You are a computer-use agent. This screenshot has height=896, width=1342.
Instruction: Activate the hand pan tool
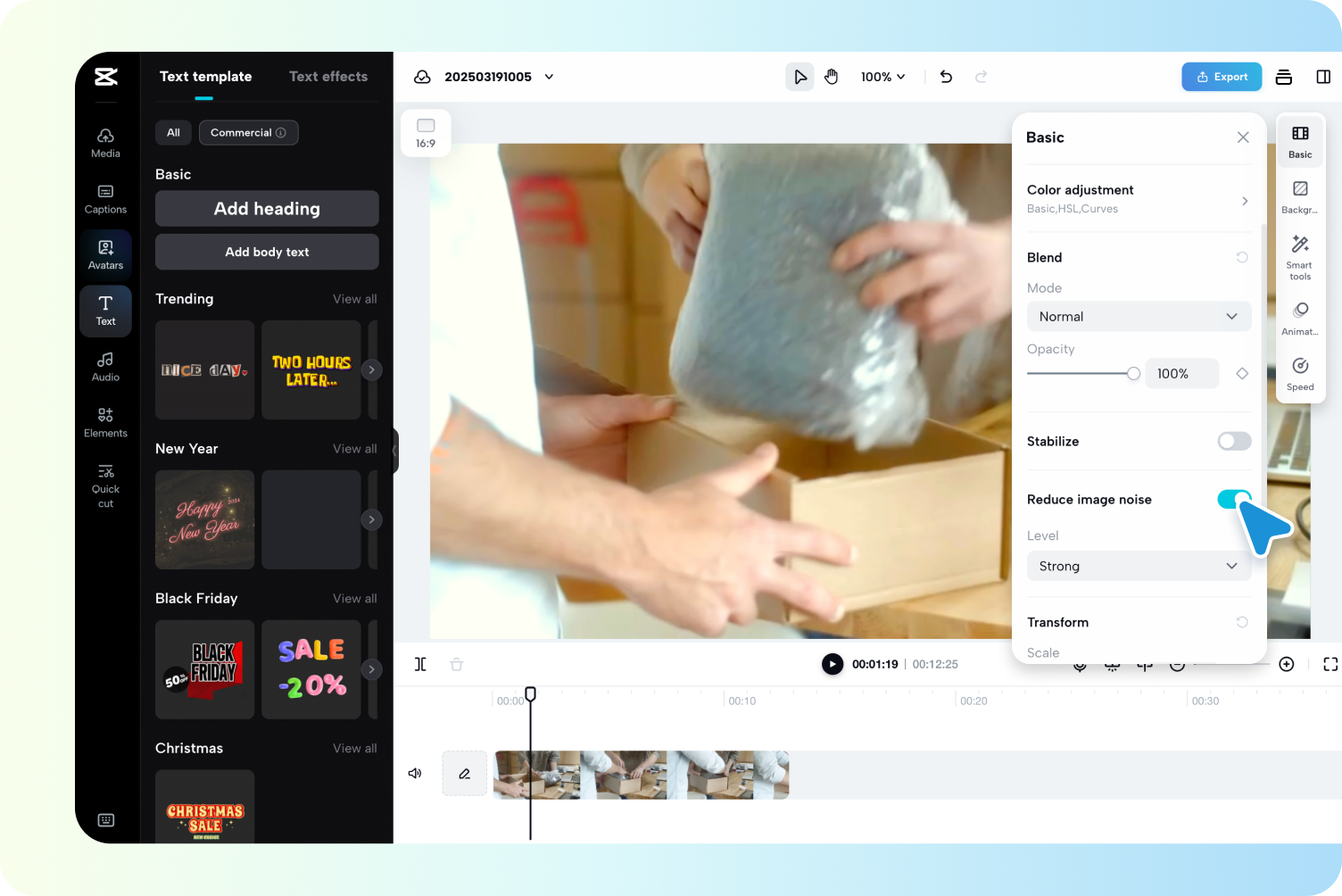[x=832, y=77]
